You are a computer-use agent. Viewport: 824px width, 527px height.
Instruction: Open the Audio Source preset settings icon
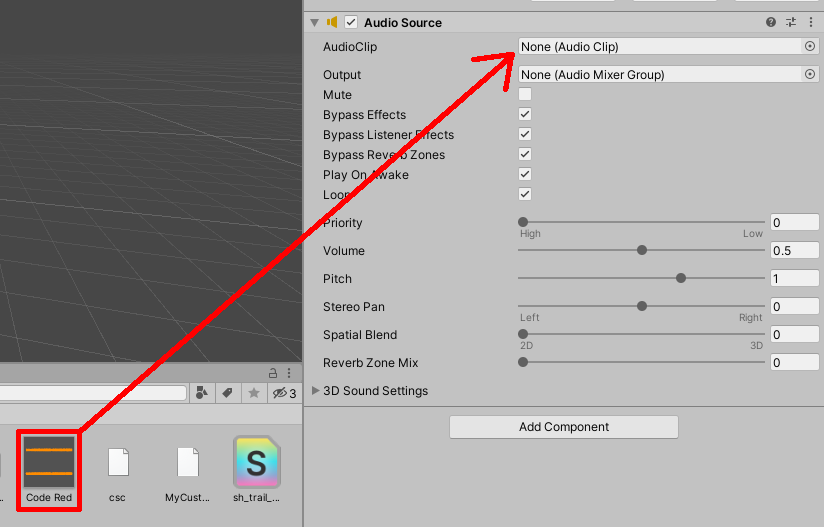coord(791,22)
